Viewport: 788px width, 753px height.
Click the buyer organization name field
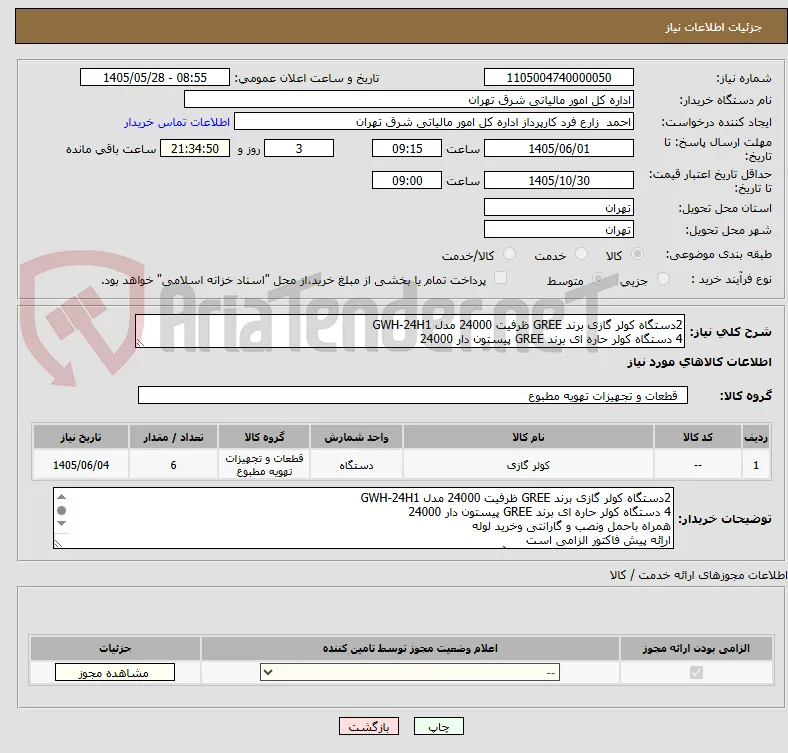click(x=409, y=100)
